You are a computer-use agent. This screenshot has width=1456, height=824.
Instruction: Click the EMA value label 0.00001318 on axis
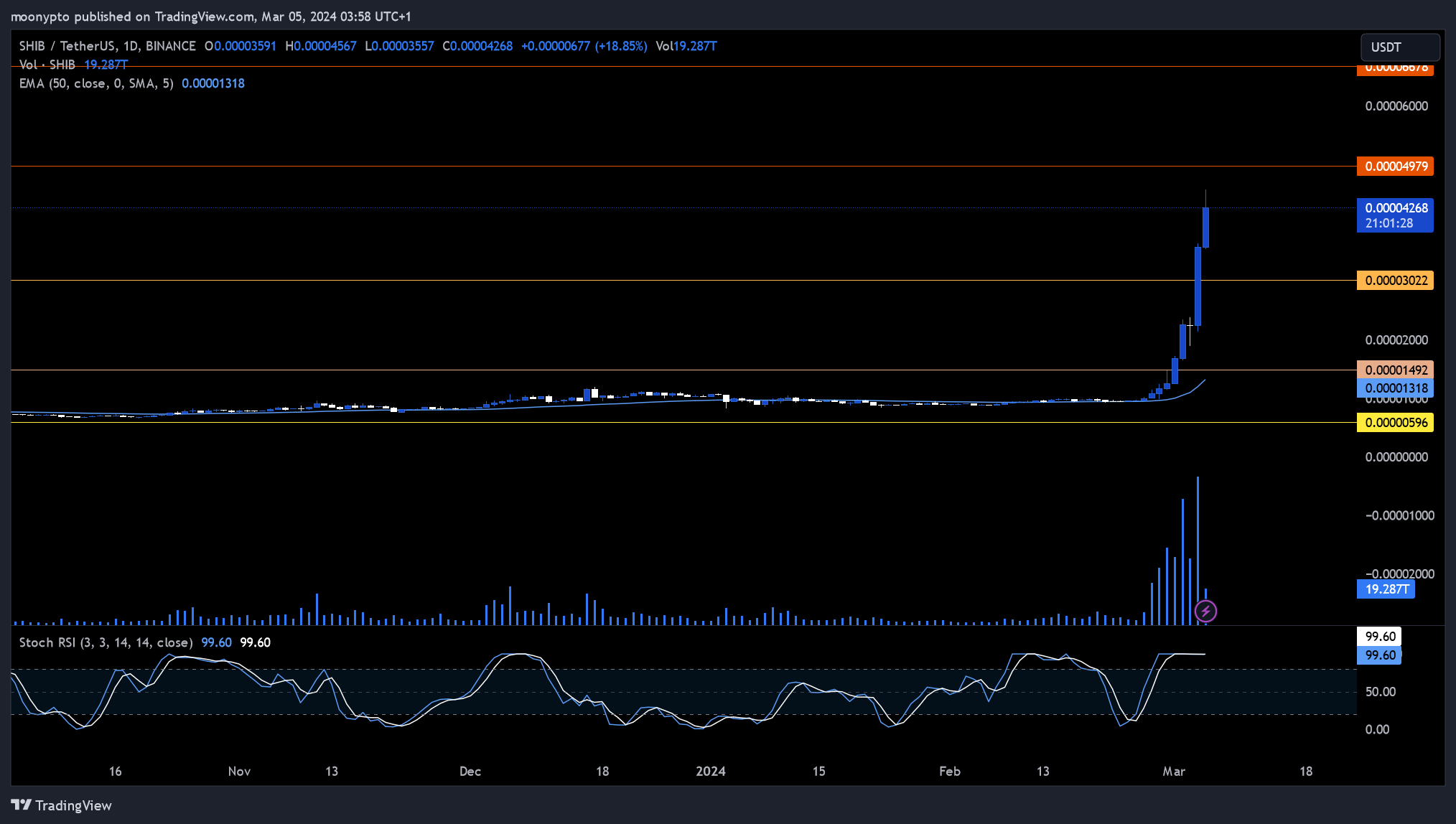coord(1395,389)
